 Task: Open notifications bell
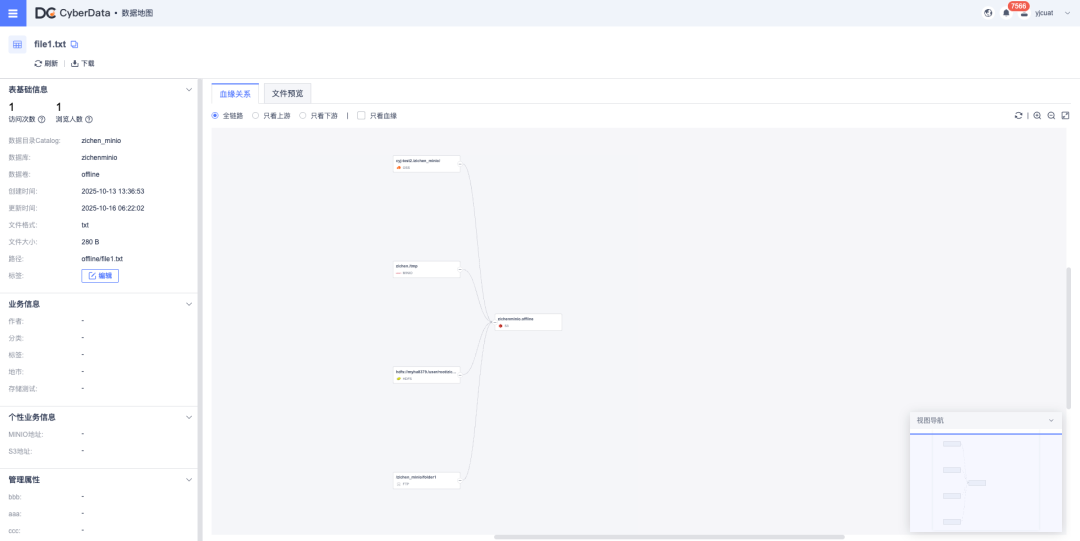click(x=1006, y=13)
